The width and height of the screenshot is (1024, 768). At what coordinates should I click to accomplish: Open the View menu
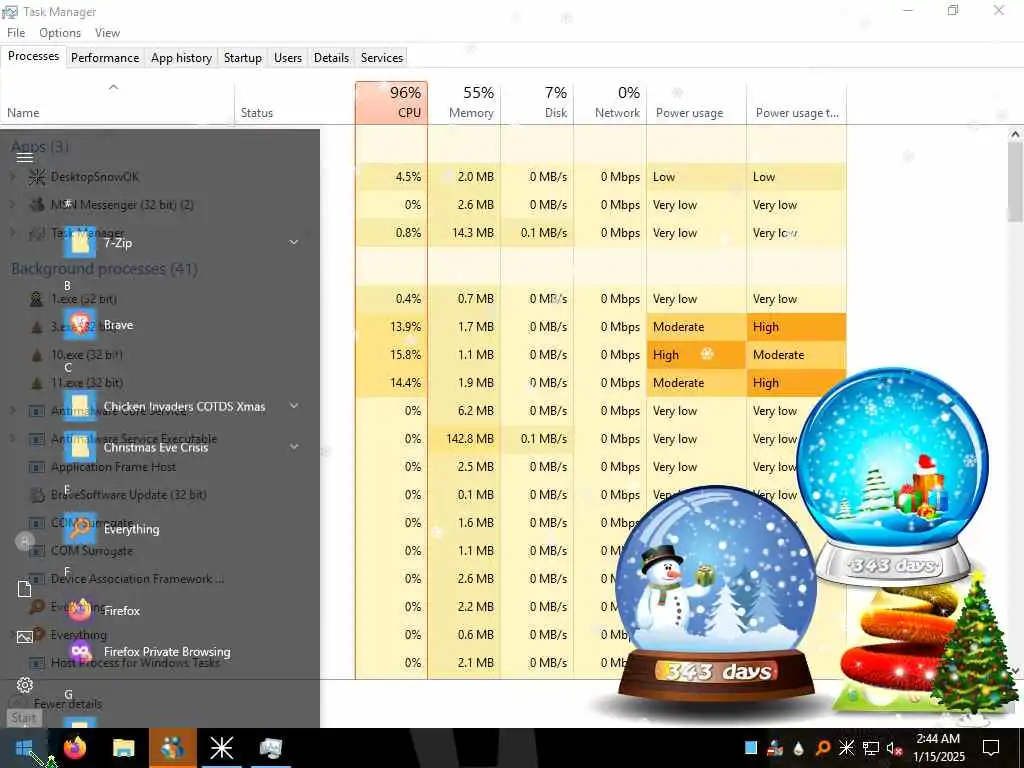tap(107, 33)
